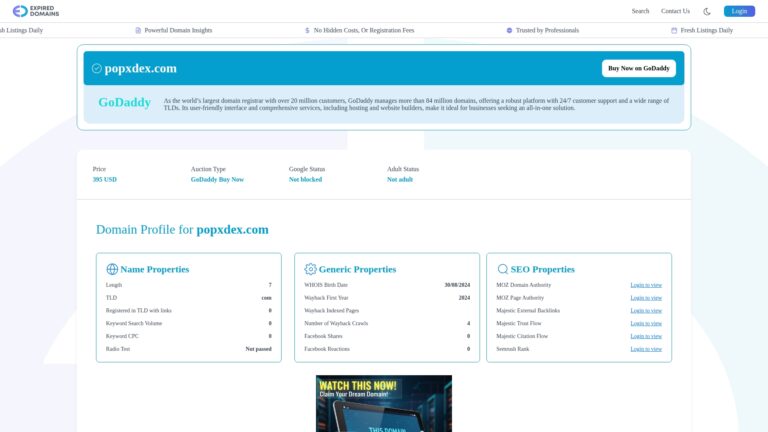
Task: Click Login to view for MOZ Domain Authority
Action: click(645, 285)
